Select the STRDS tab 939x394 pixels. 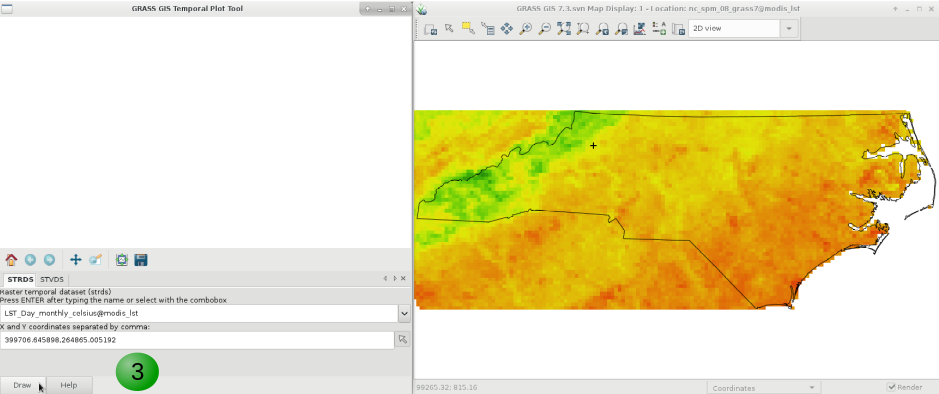[x=20, y=280]
